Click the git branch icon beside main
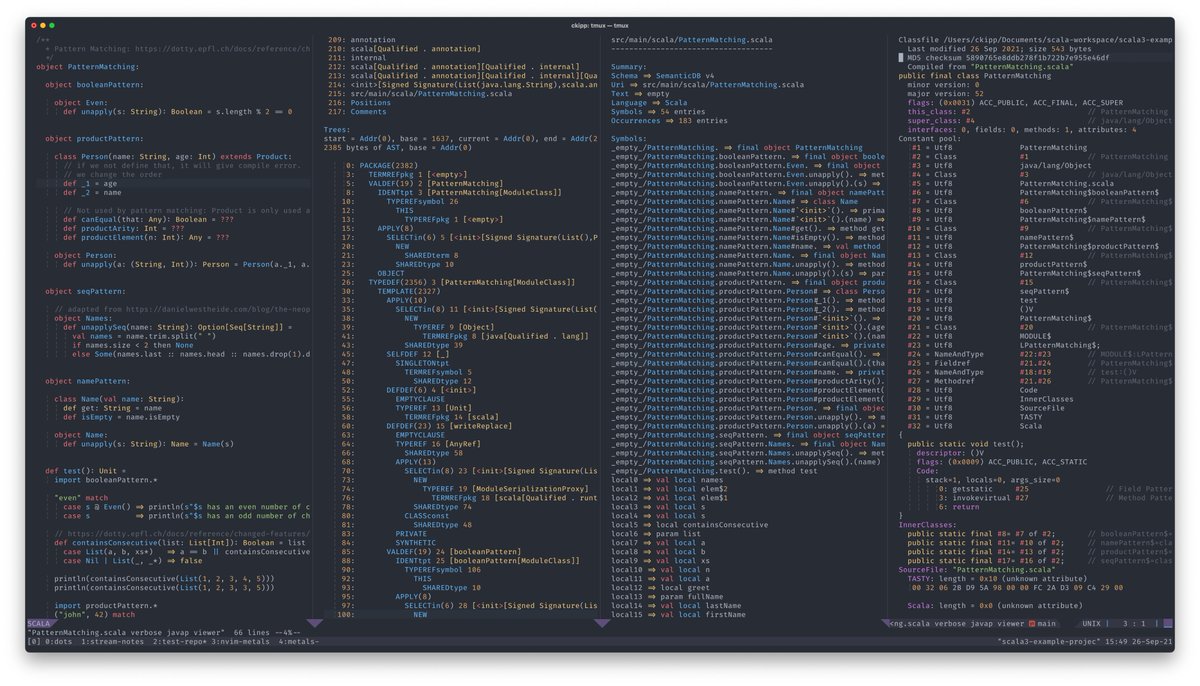 coord(1031,623)
